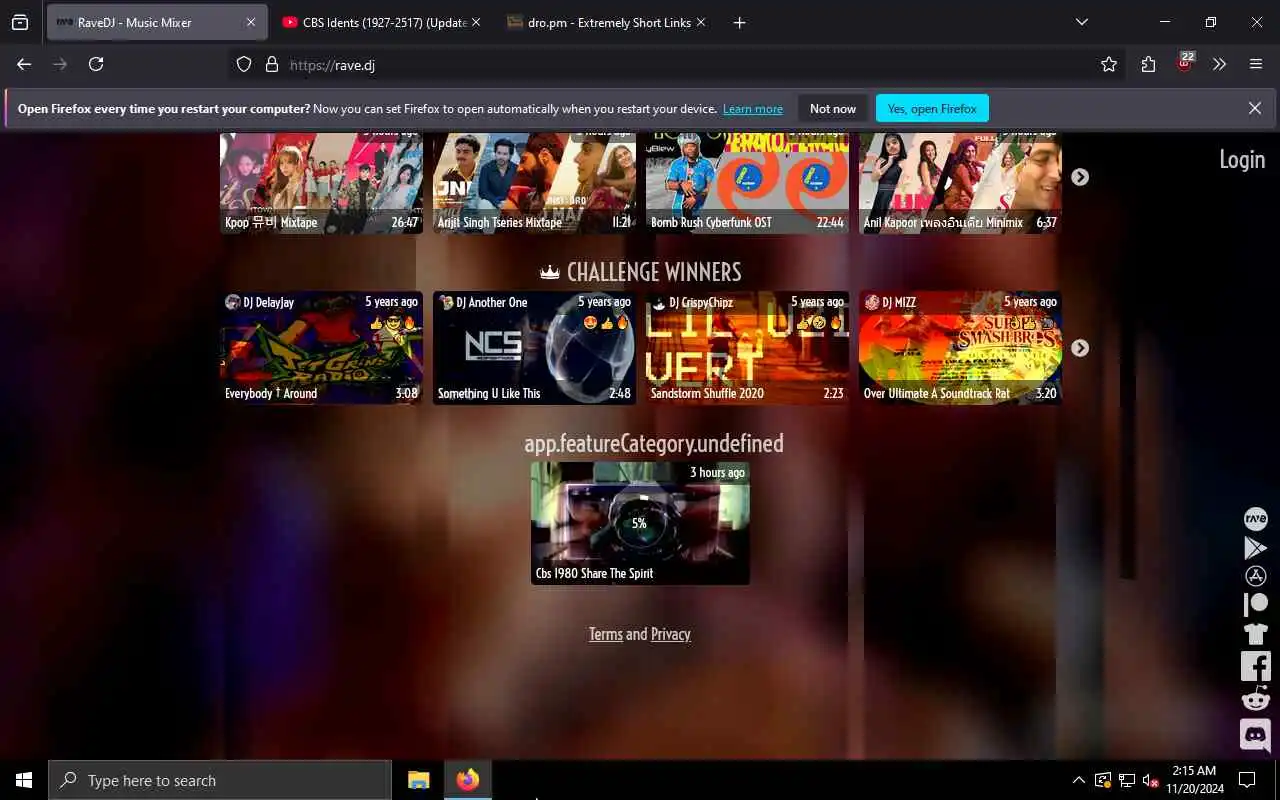1280x800 pixels.
Task: Click DJ Another One name
Action: pos(491,302)
